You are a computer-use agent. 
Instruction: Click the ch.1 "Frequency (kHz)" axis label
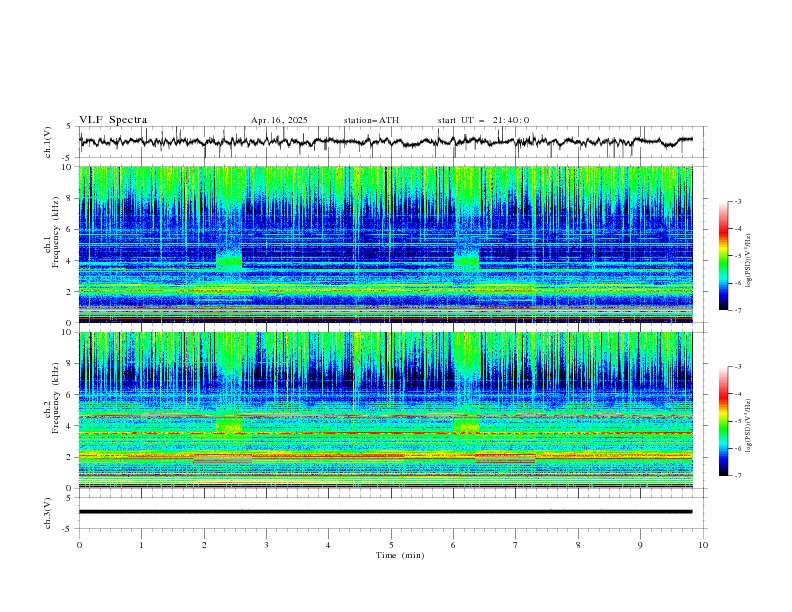point(56,233)
